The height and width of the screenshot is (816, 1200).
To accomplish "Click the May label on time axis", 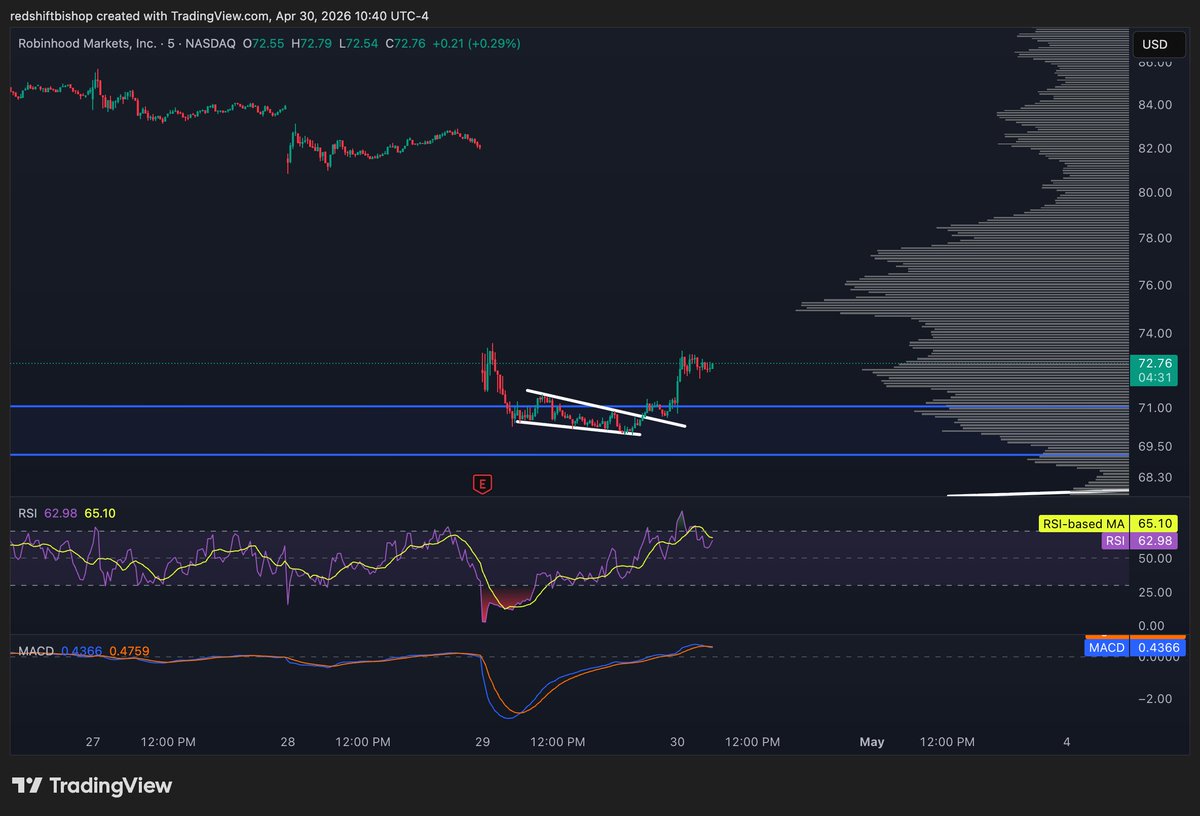I will coord(872,742).
